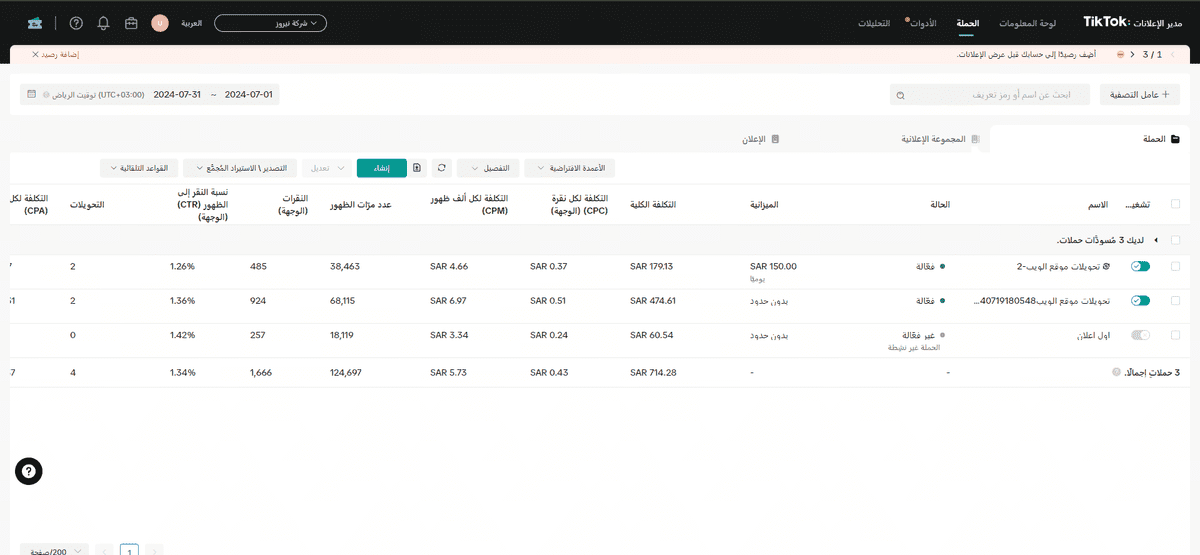
Task: Open the notifications bell
Action: point(103,23)
